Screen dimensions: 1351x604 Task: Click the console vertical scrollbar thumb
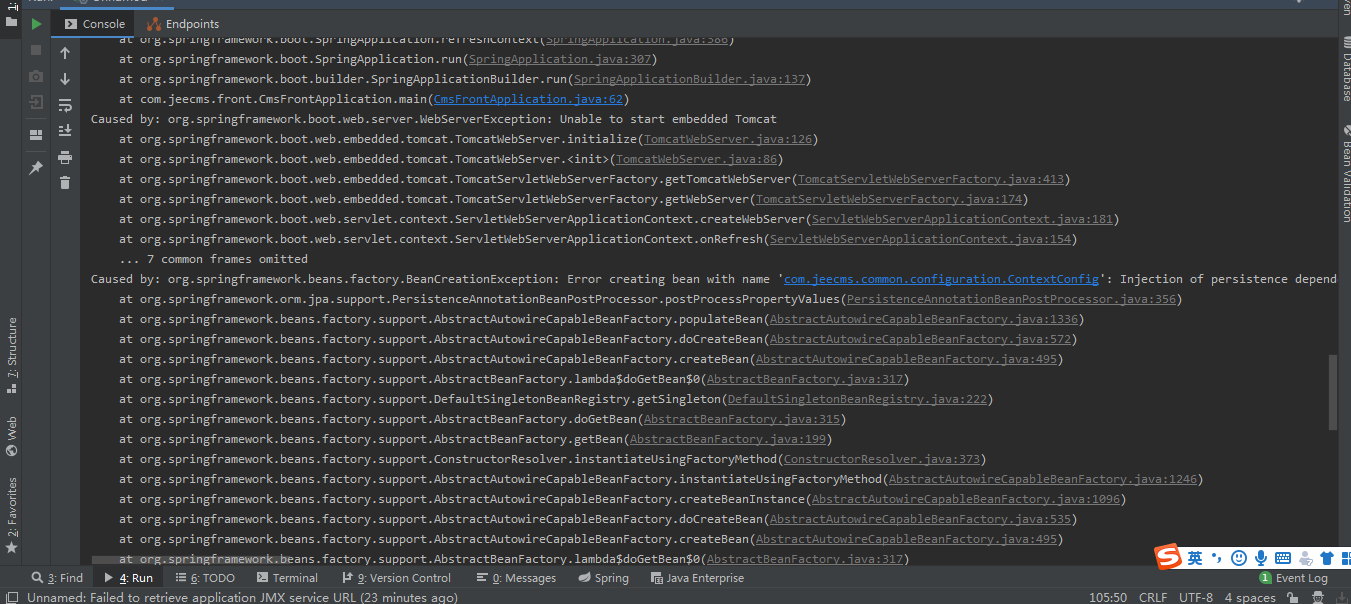(x=1331, y=392)
